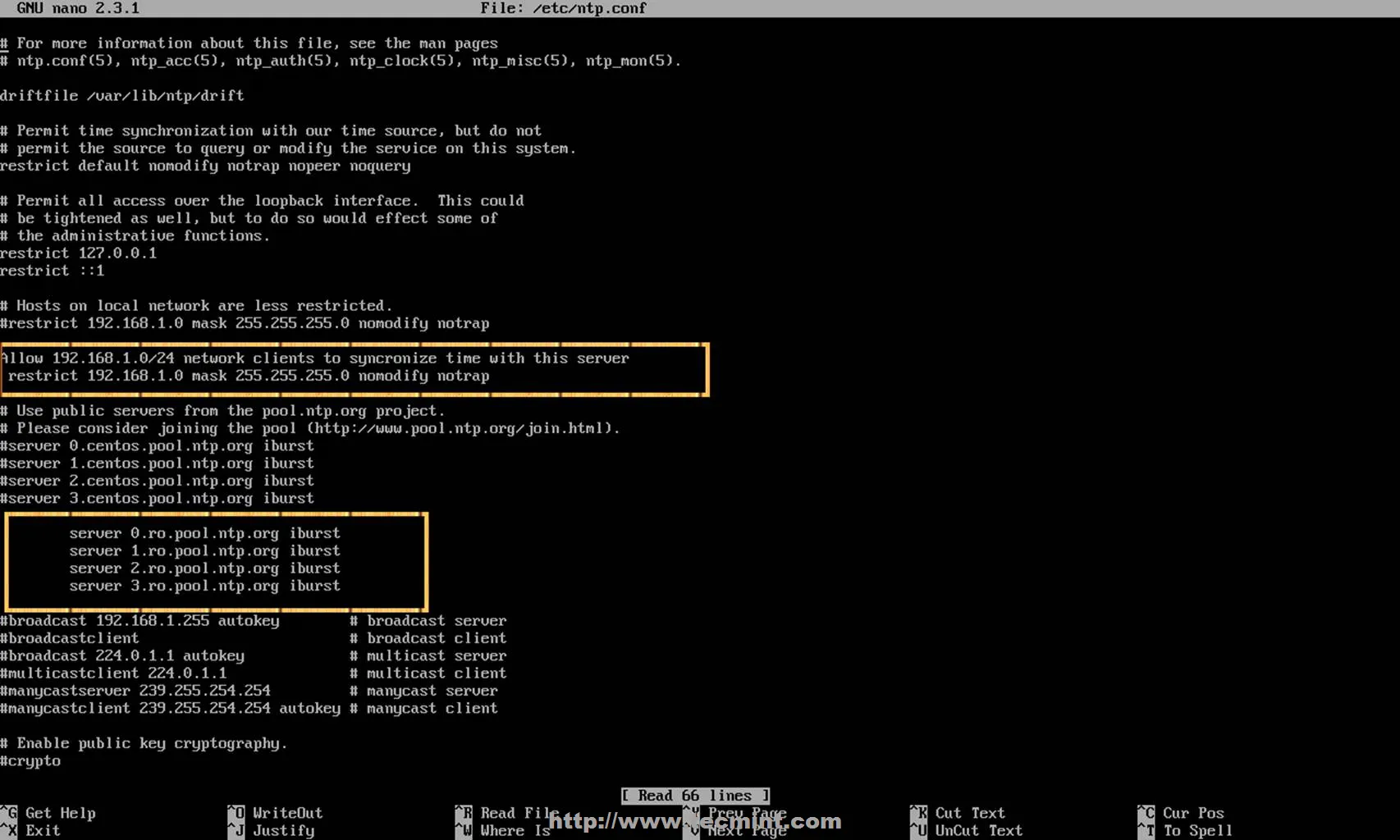Click the Read 66 lines status message
The height and width of the screenshot is (840, 1400).
[x=694, y=794]
